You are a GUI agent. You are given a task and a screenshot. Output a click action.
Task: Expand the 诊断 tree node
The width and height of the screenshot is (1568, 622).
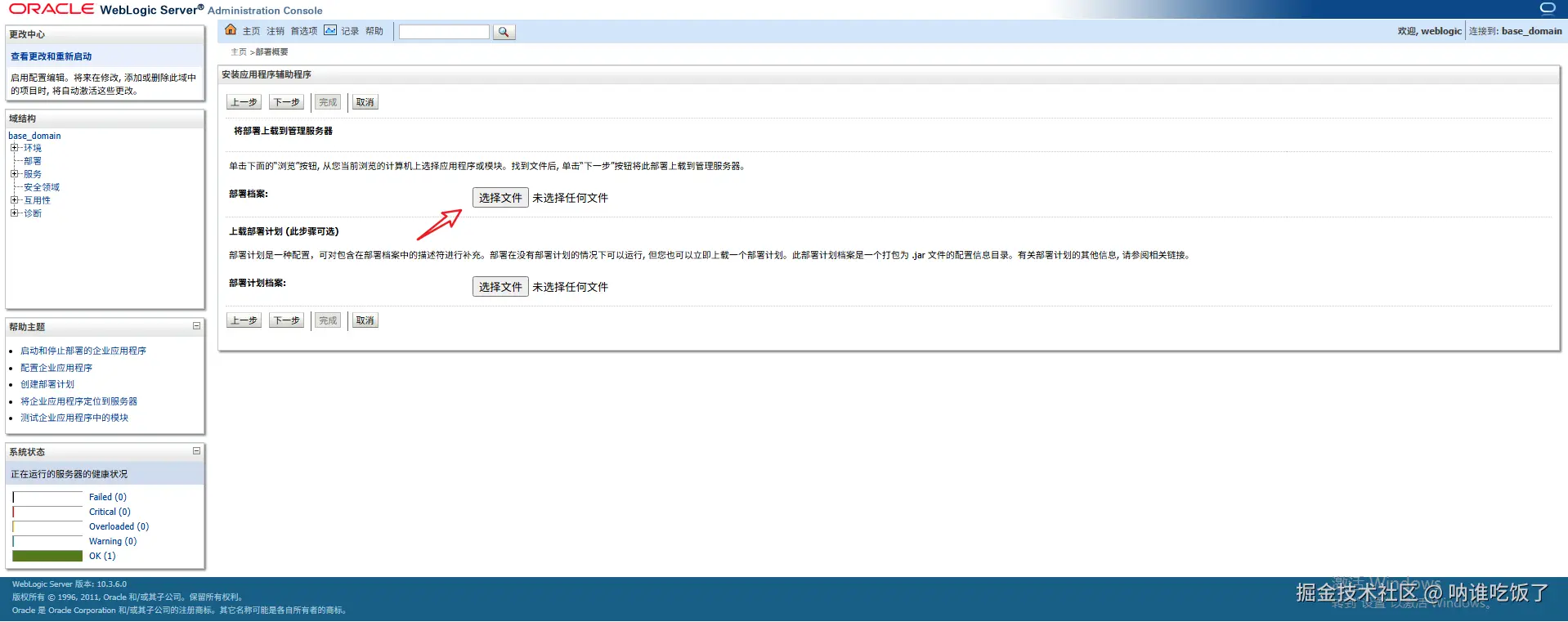tap(14, 213)
